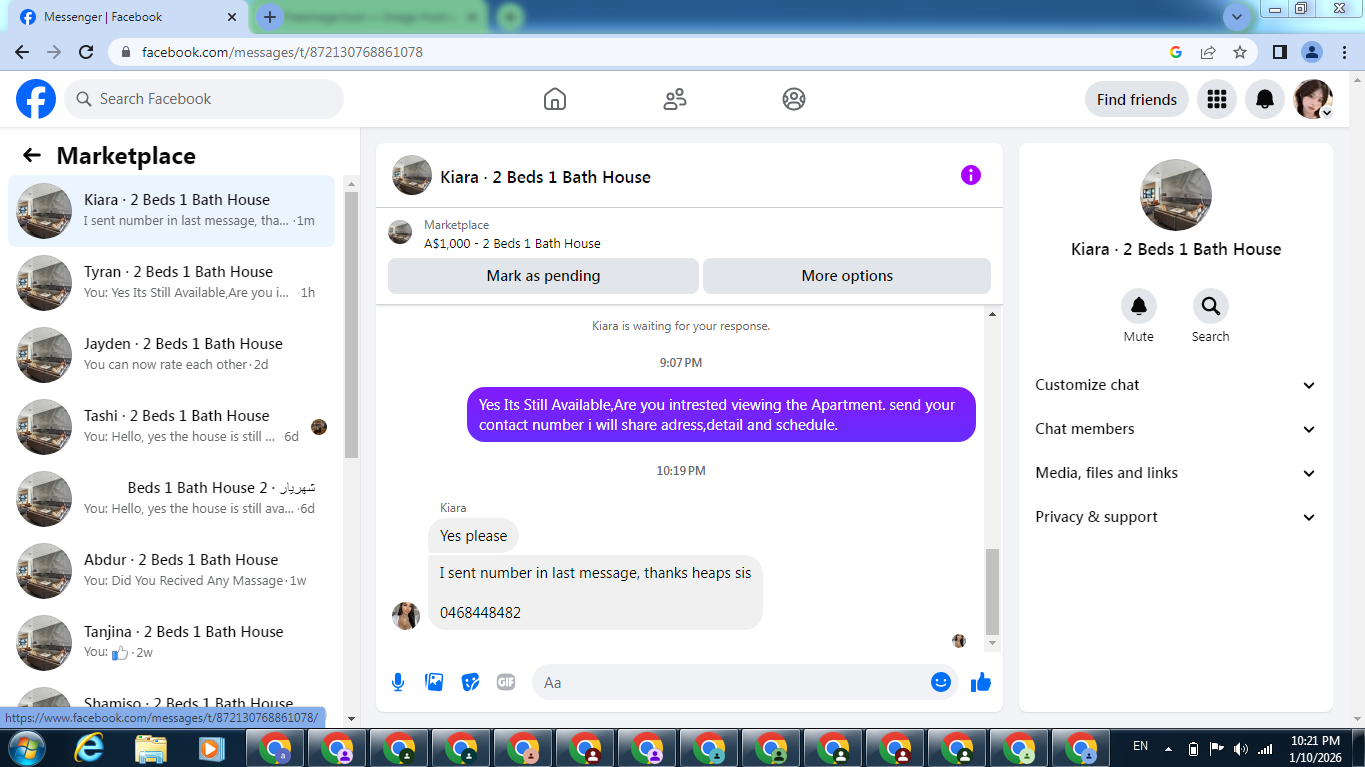
Task: Open the notifications bell icon
Action: pos(1265,99)
